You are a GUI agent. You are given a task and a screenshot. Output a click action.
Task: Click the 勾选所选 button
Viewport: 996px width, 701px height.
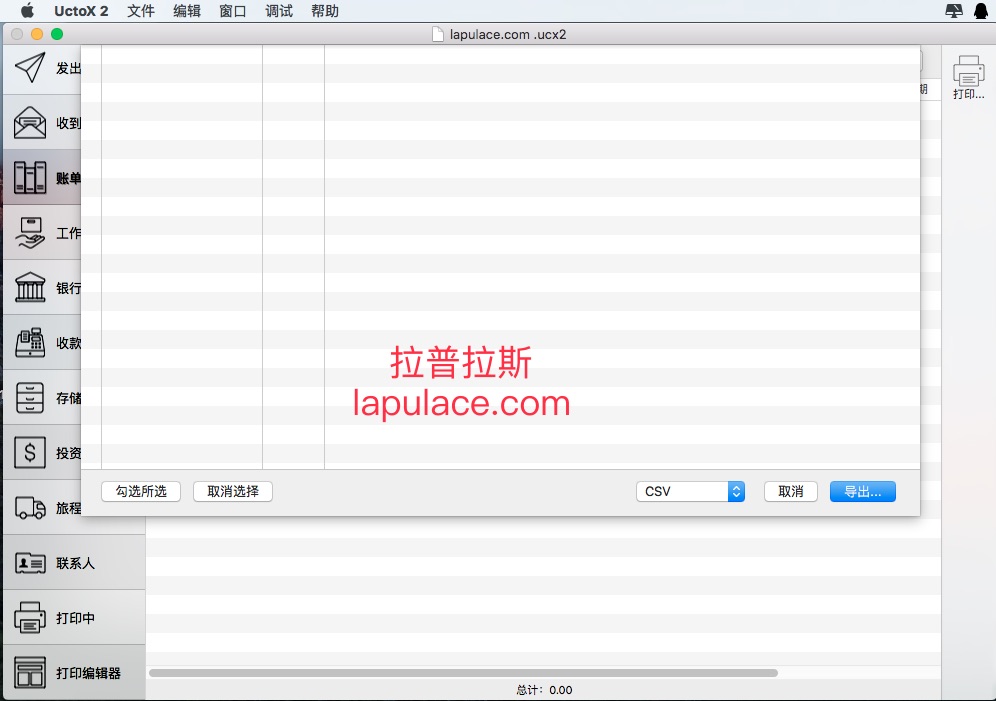[x=141, y=491]
